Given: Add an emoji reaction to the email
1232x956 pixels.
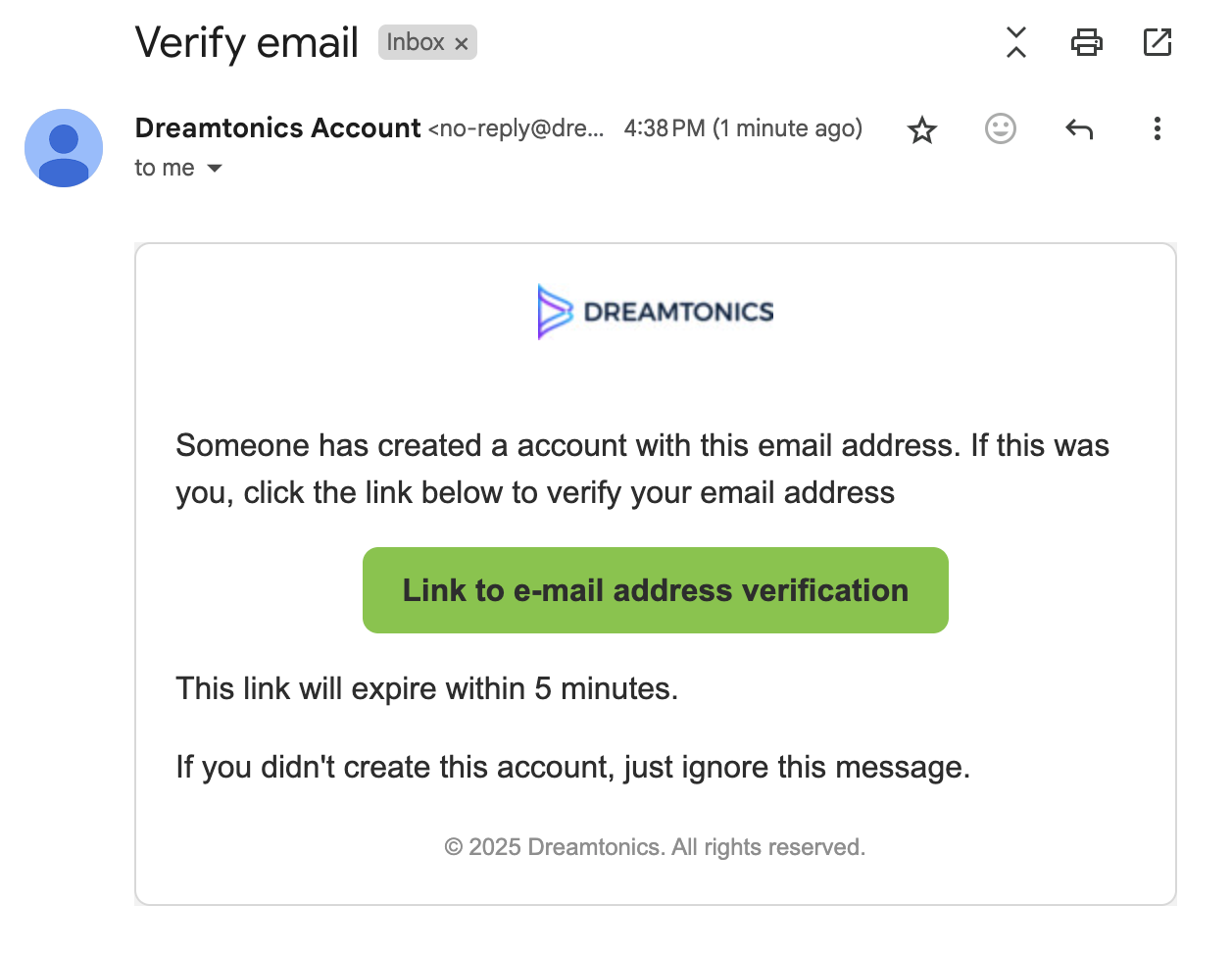Looking at the screenshot, I should pos(1000,128).
